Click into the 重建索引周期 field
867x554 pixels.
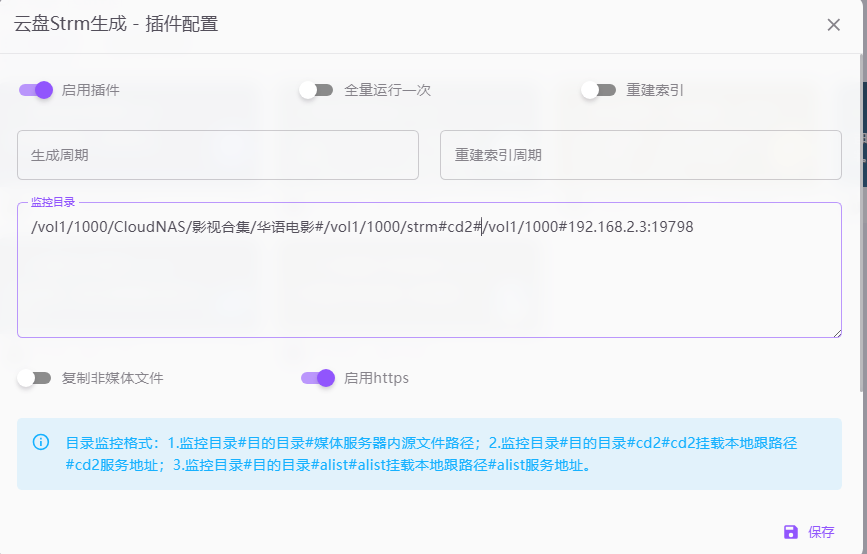(641, 155)
